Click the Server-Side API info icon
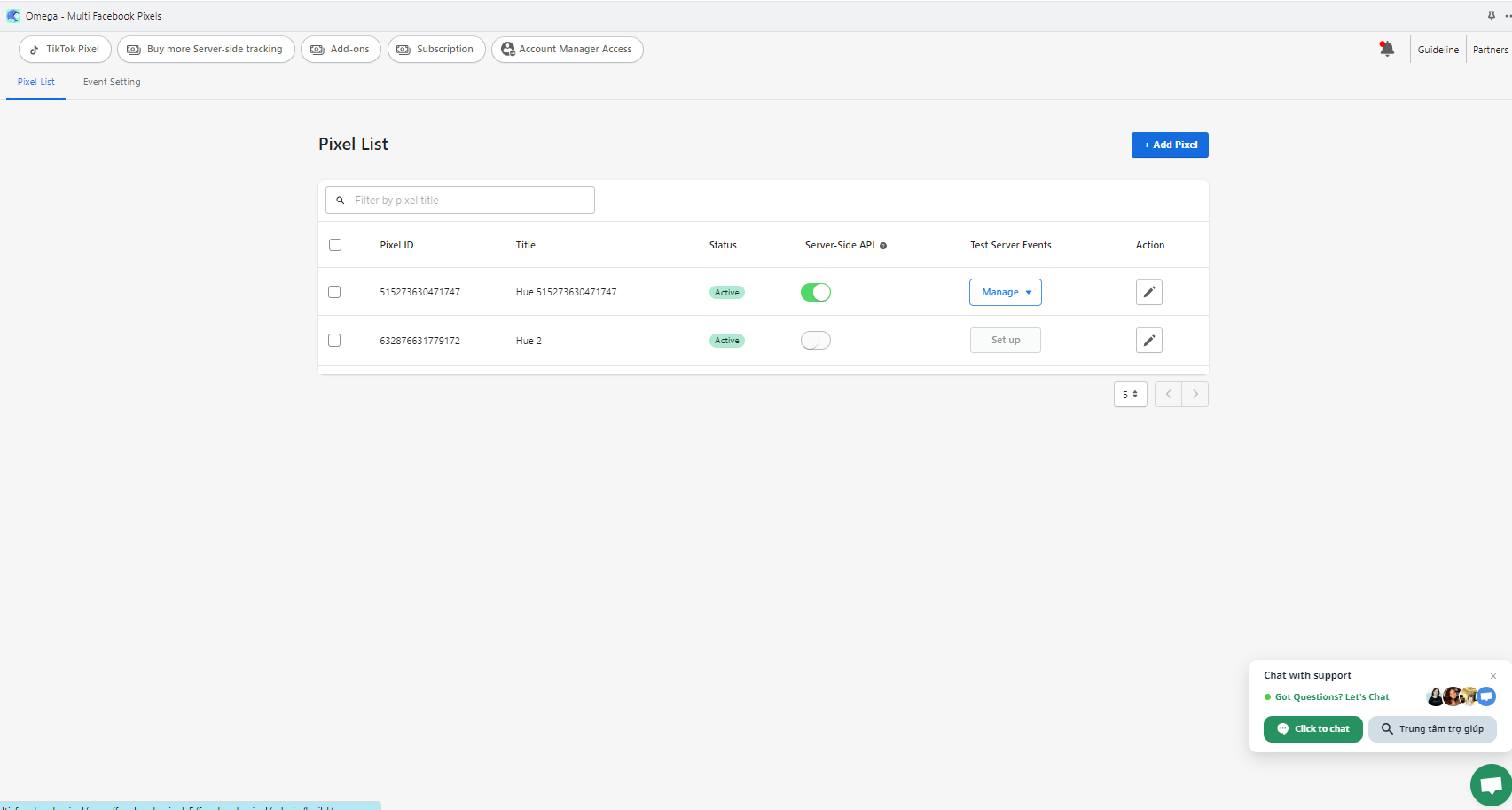Image resolution: width=1512 pixels, height=810 pixels. (x=883, y=246)
